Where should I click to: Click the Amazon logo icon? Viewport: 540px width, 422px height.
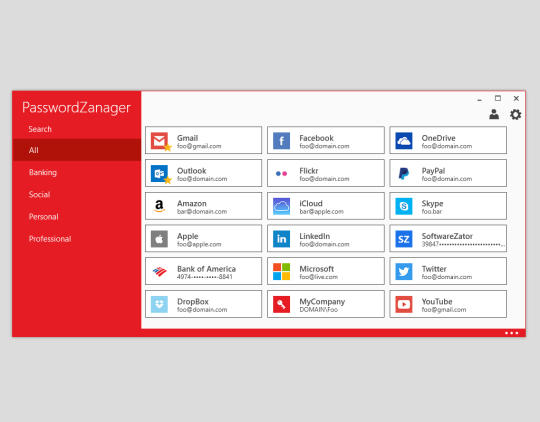[159, 206]
